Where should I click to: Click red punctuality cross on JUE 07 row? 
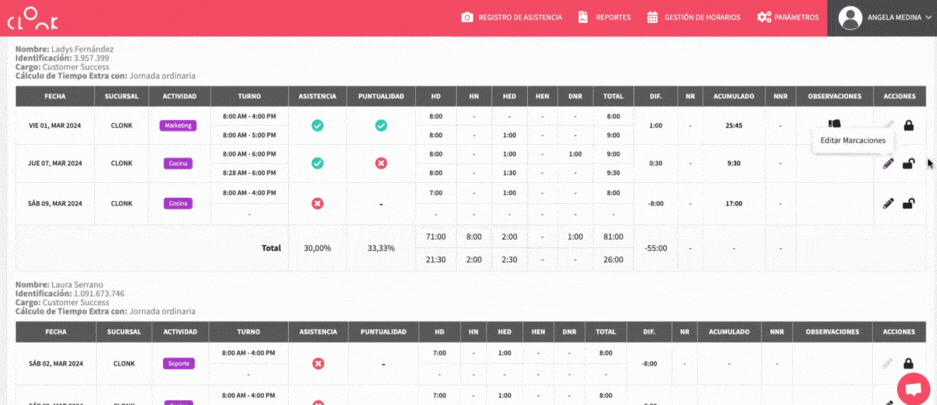tap(380, 163)
